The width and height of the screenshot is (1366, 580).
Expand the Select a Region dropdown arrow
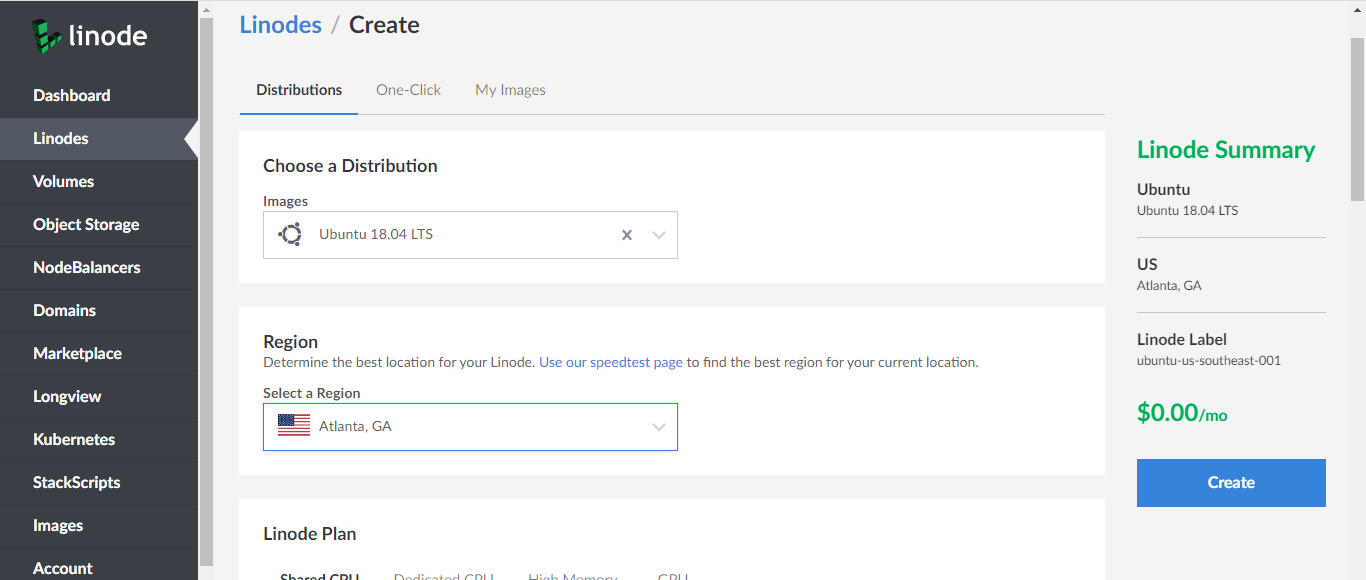coord(659,427)
